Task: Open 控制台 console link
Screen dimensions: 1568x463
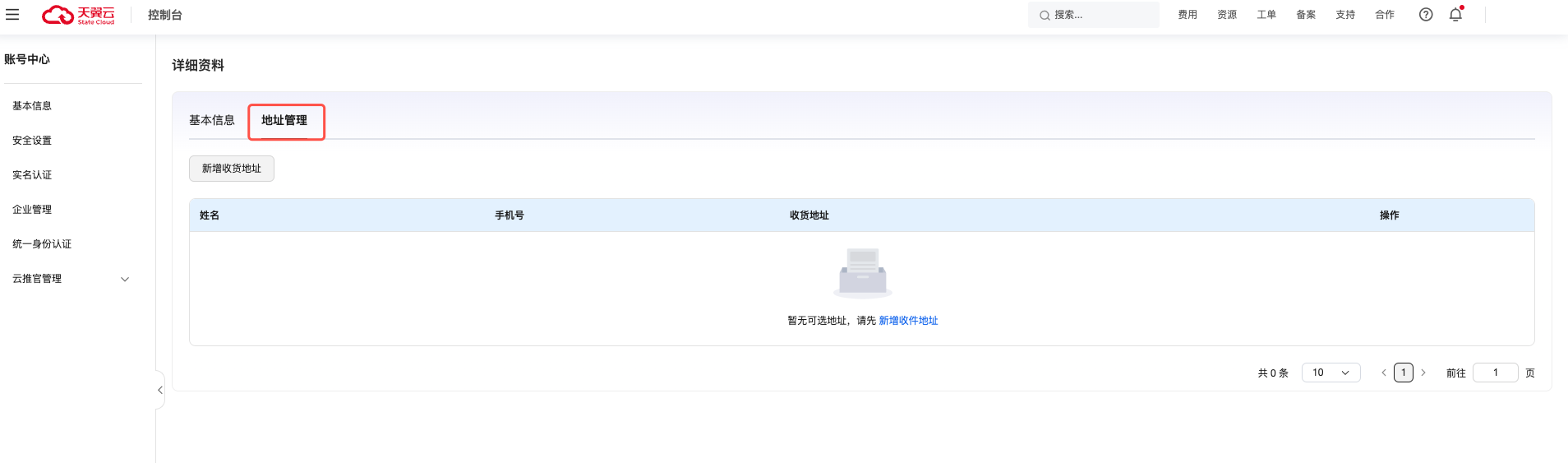Action: coord(165,15)
